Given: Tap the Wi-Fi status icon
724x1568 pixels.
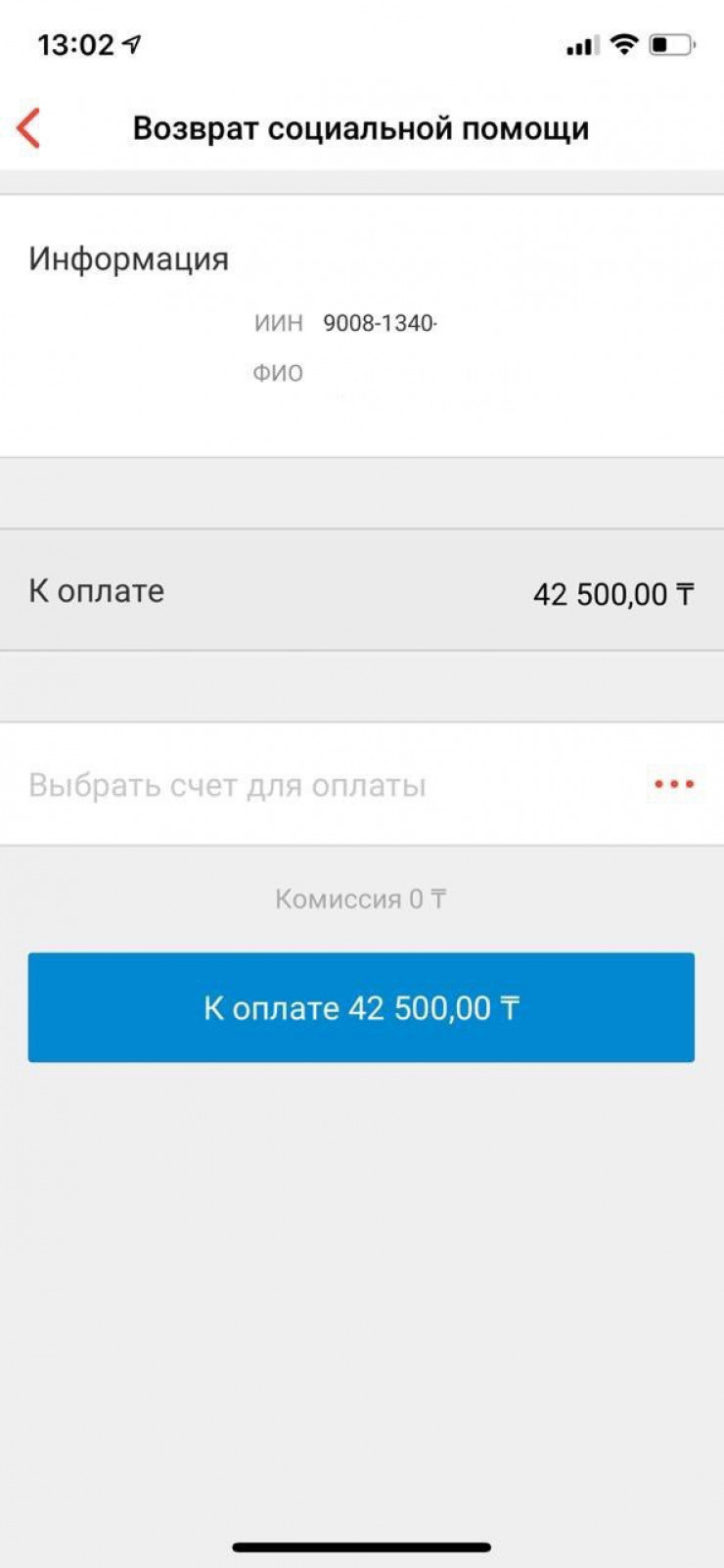Looking at the screenshot, I should (x=623, y=44).
